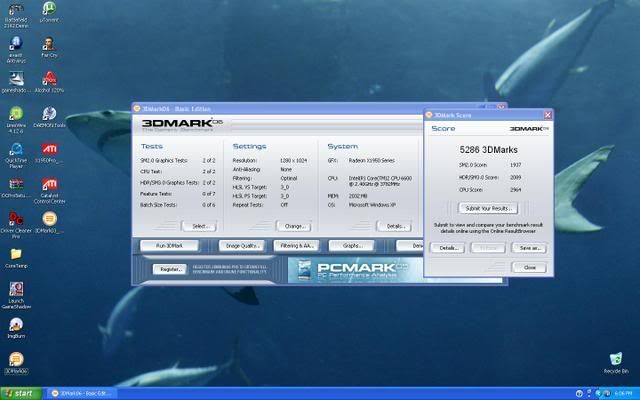Click the Graphs... button
Viewport: 640px width, 400px height.
point(351,246)
